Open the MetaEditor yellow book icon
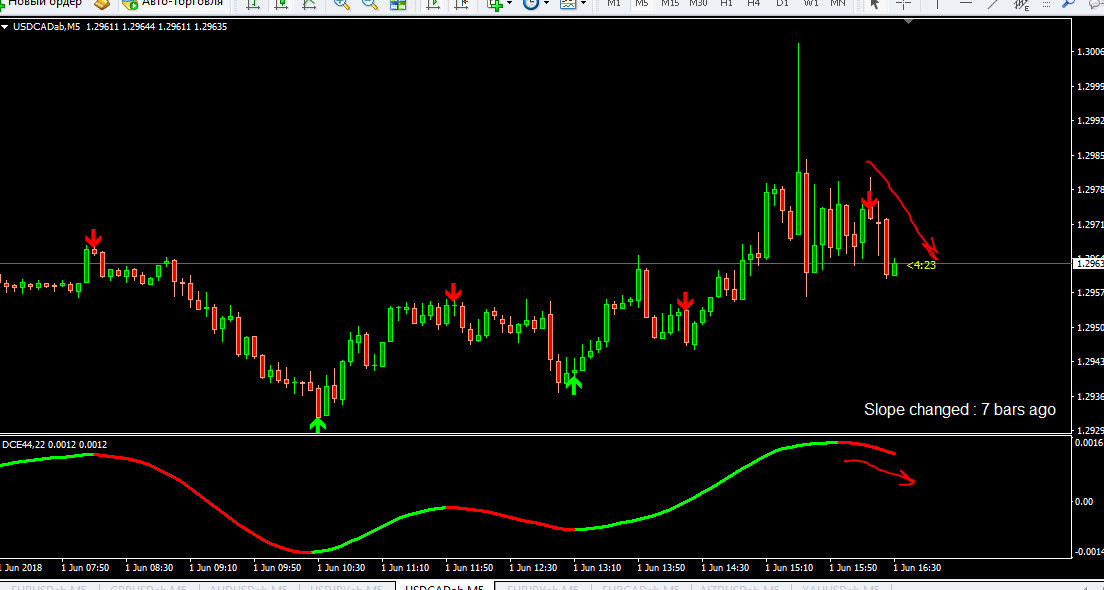The width and height of the screenshot is (1104, 590). click(103, 4)
